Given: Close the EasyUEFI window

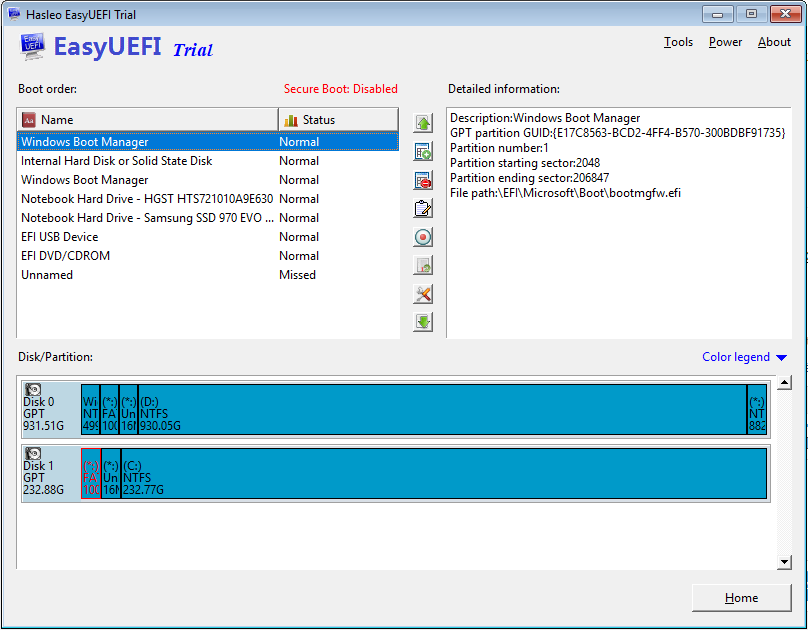Looking at the screenshot, I should (x=785, y=14).
